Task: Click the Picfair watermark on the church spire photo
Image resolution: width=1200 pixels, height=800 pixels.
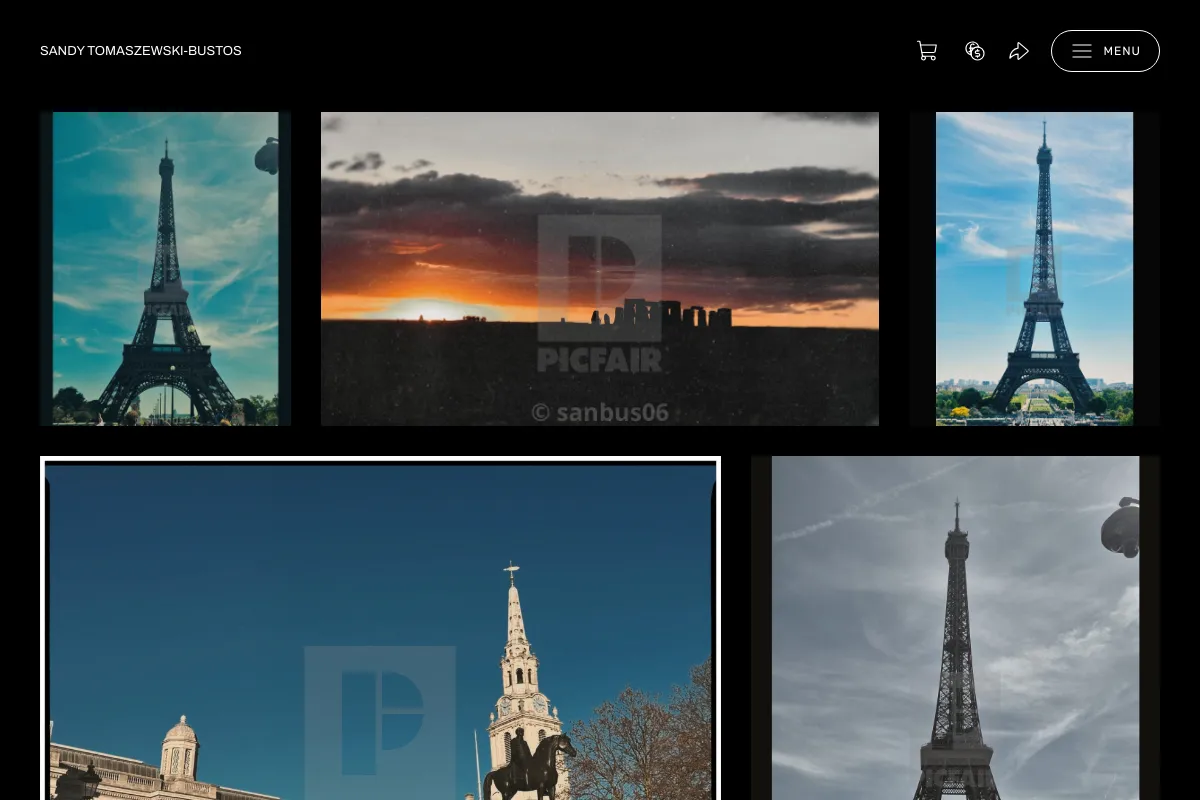Action: [380, 722]
